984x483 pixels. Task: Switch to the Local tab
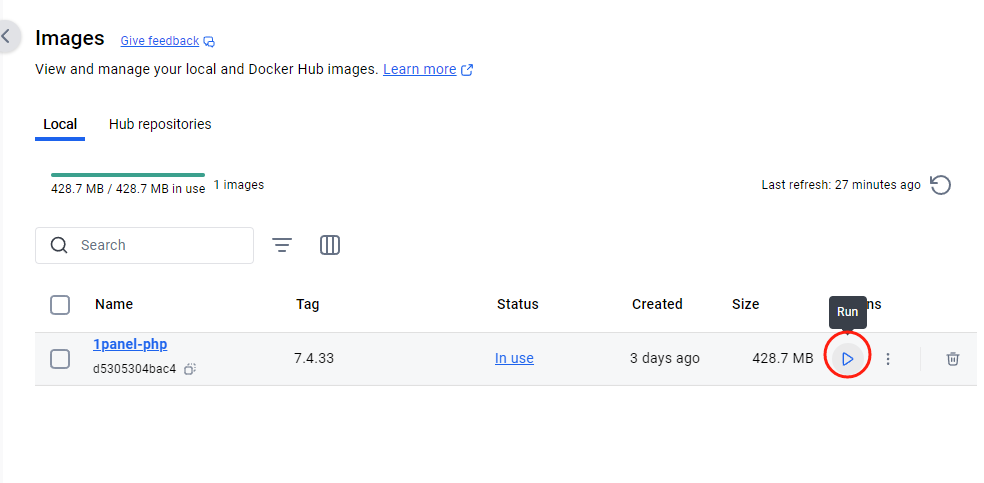[60, 124]
